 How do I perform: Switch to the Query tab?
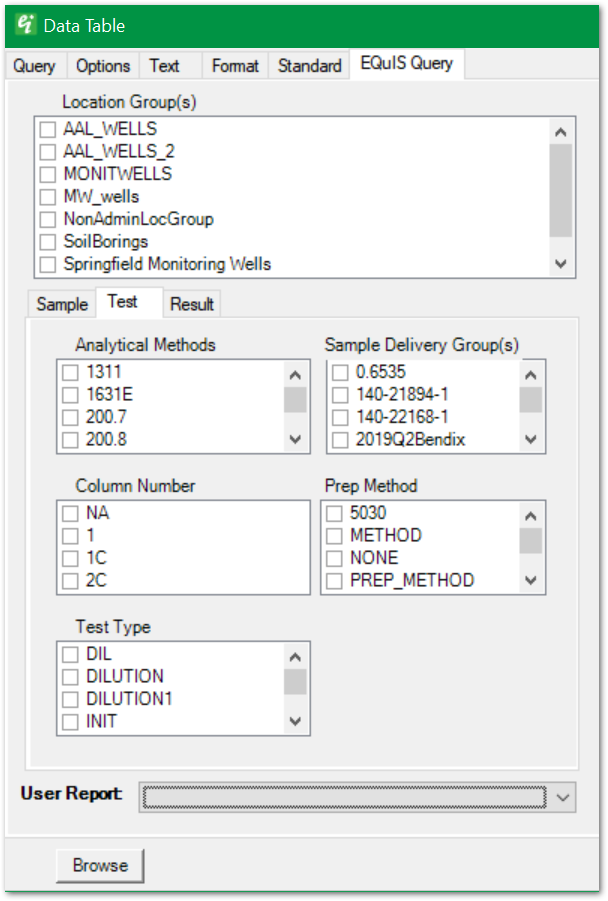click(x=34, y=66)
